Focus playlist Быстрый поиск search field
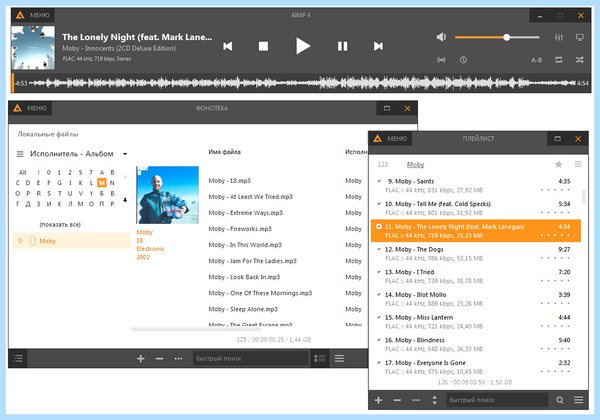 [497, 400]
